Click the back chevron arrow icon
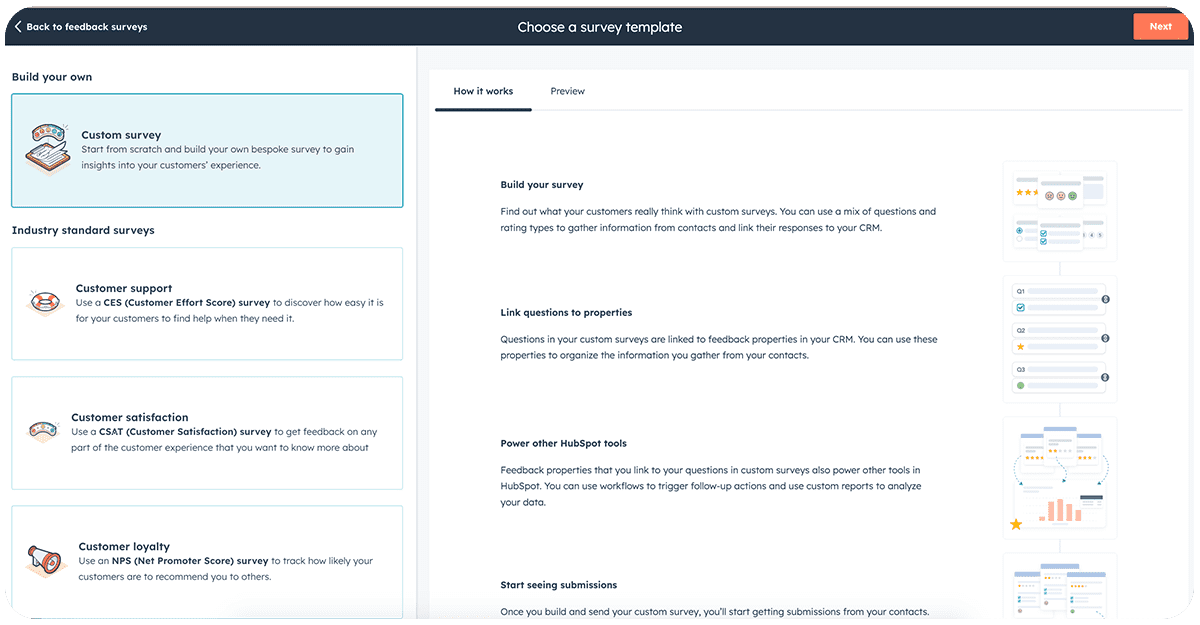1200x625 pixels. [x=18, y=27]
